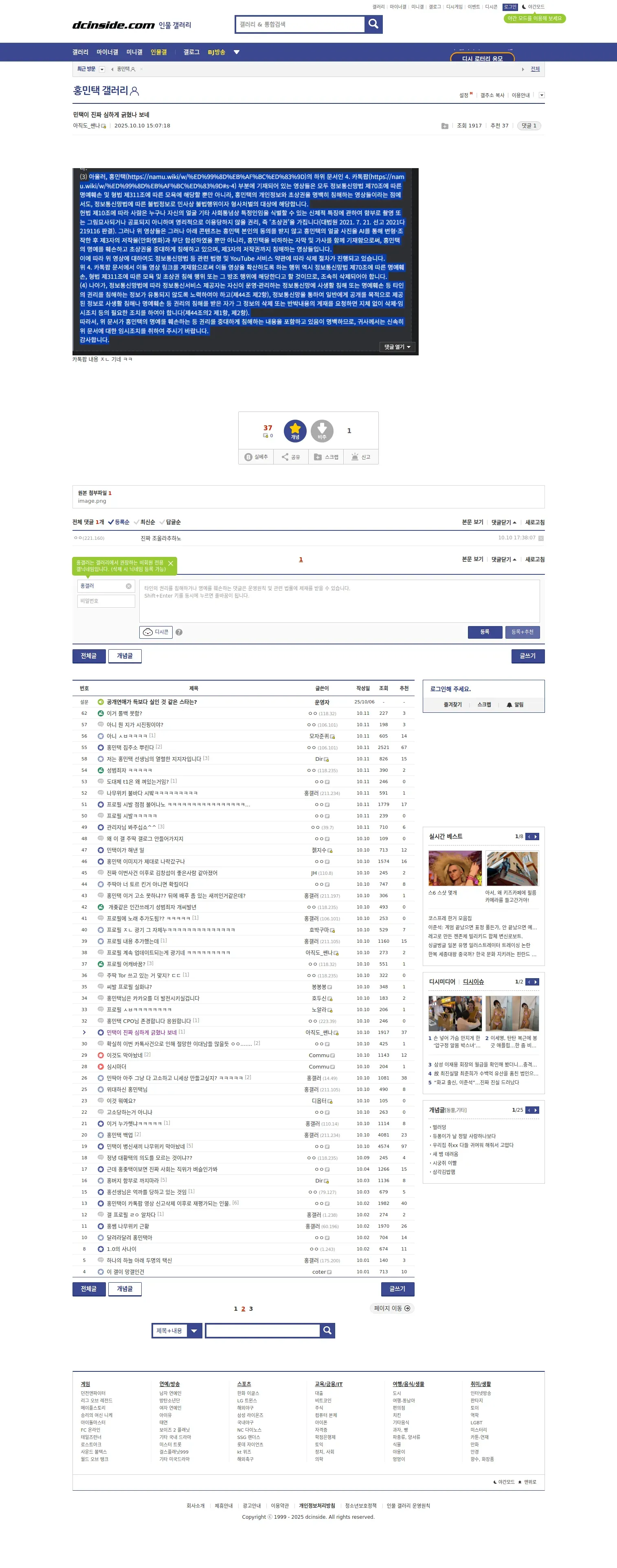Click the 디시콘 emoticon button
Screen dimensions: 617x1568
(x=156, y=632)
